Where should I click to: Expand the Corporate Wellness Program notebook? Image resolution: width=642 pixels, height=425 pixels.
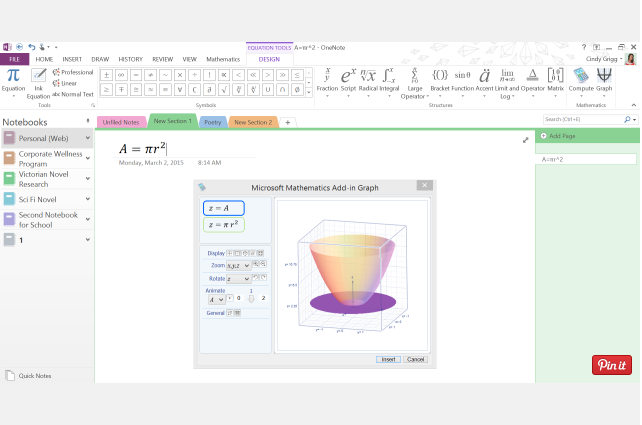(x=88, y=158)
